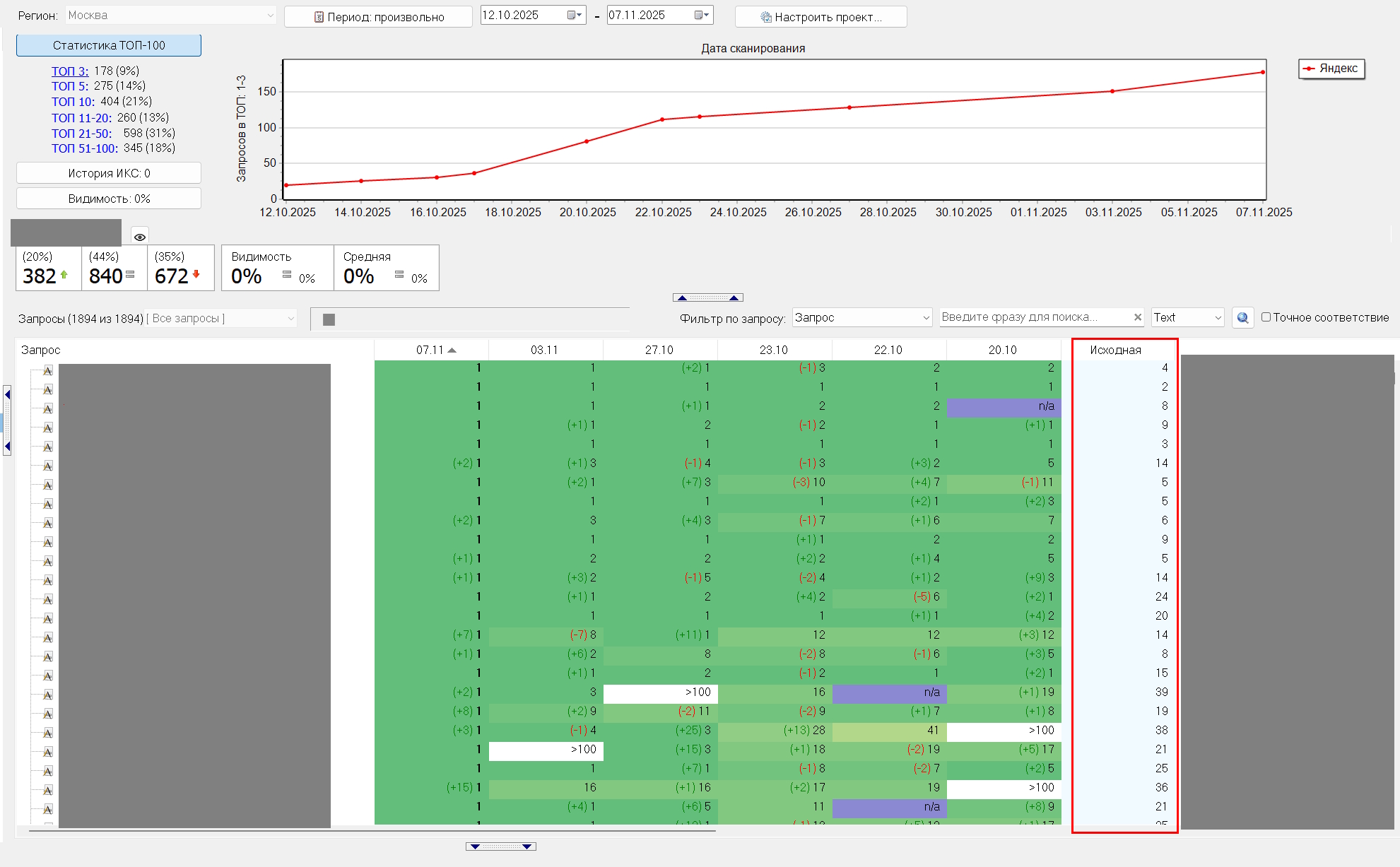
Task: Open the Text match mode dropdown
Action: coord(1187,318)
